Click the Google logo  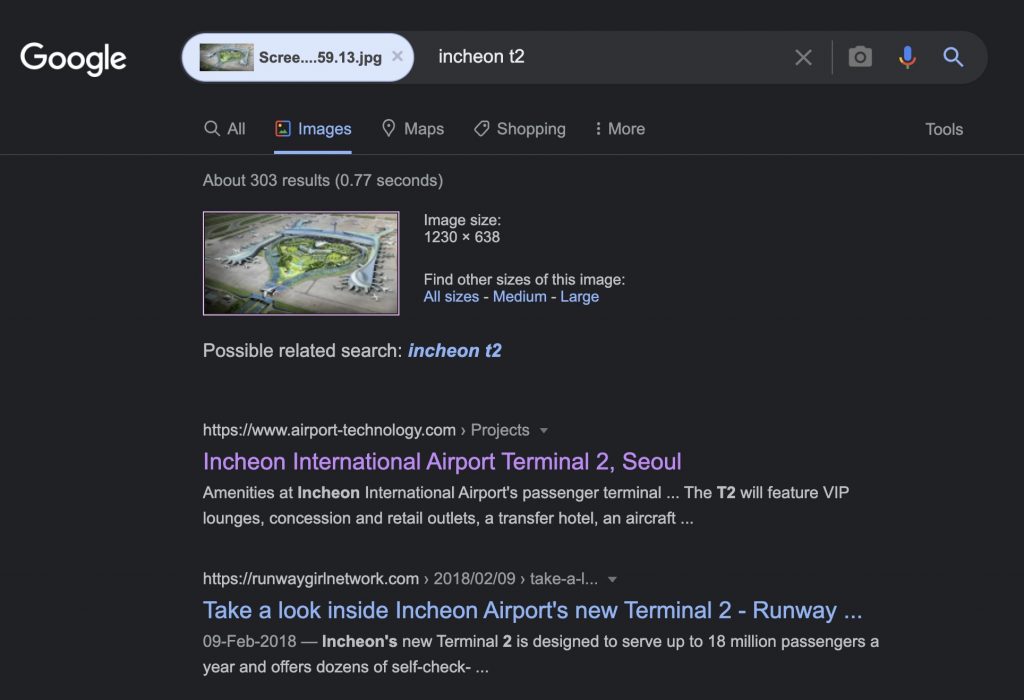pyautogui.click(x=73, y=59)
